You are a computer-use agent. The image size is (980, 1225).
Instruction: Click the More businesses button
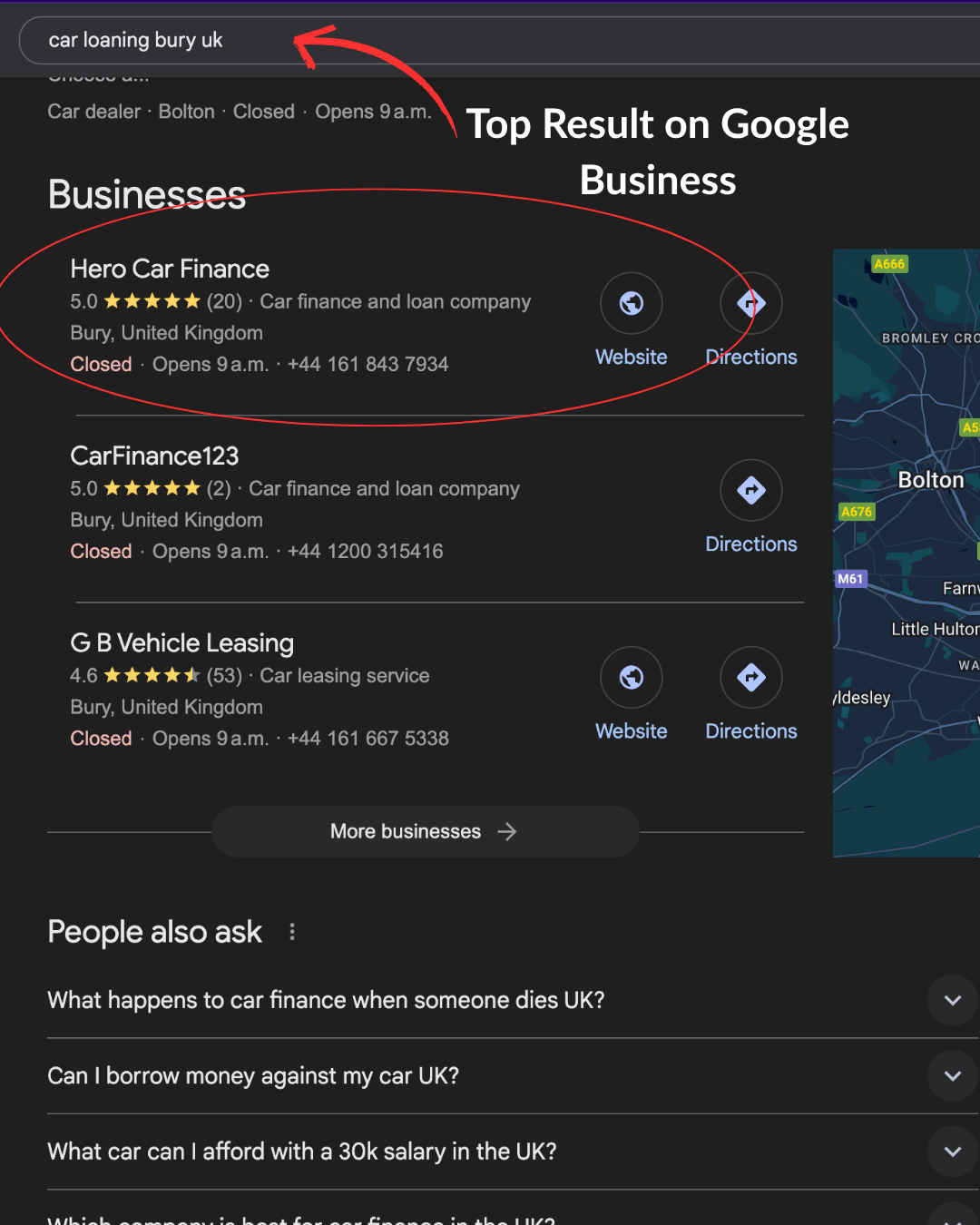tap(425, 831)
